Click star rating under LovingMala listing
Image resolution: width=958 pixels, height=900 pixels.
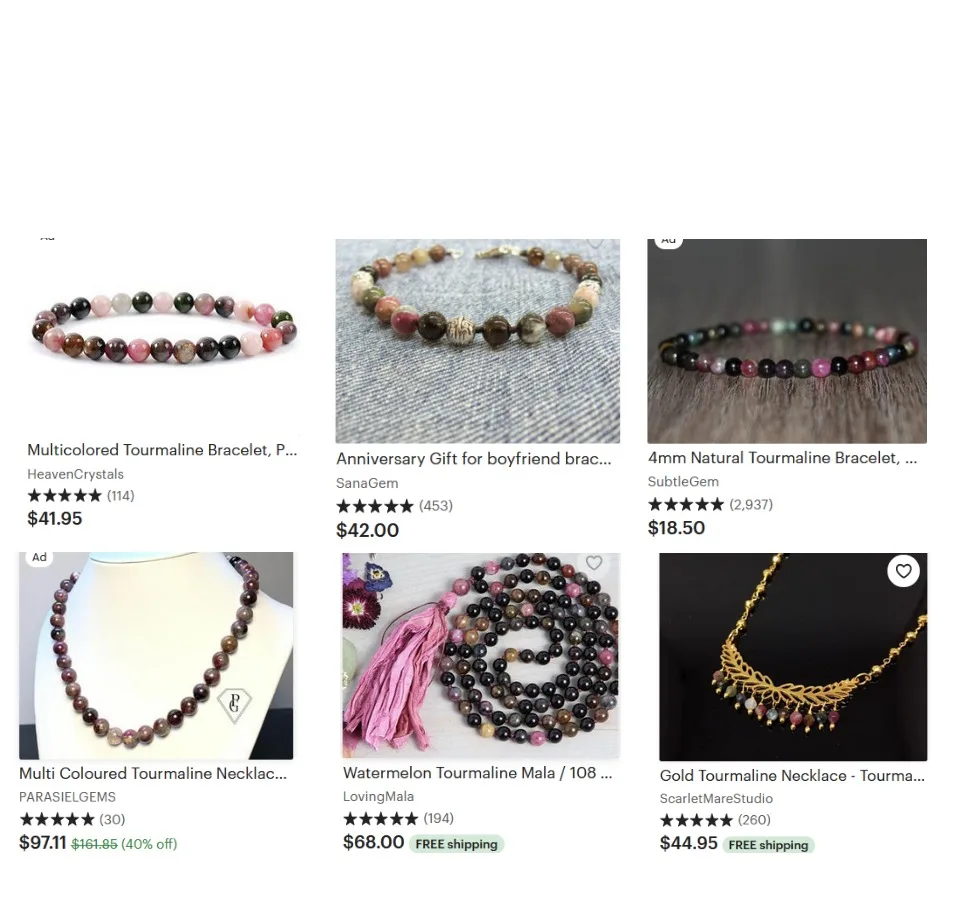pos(381,818)
